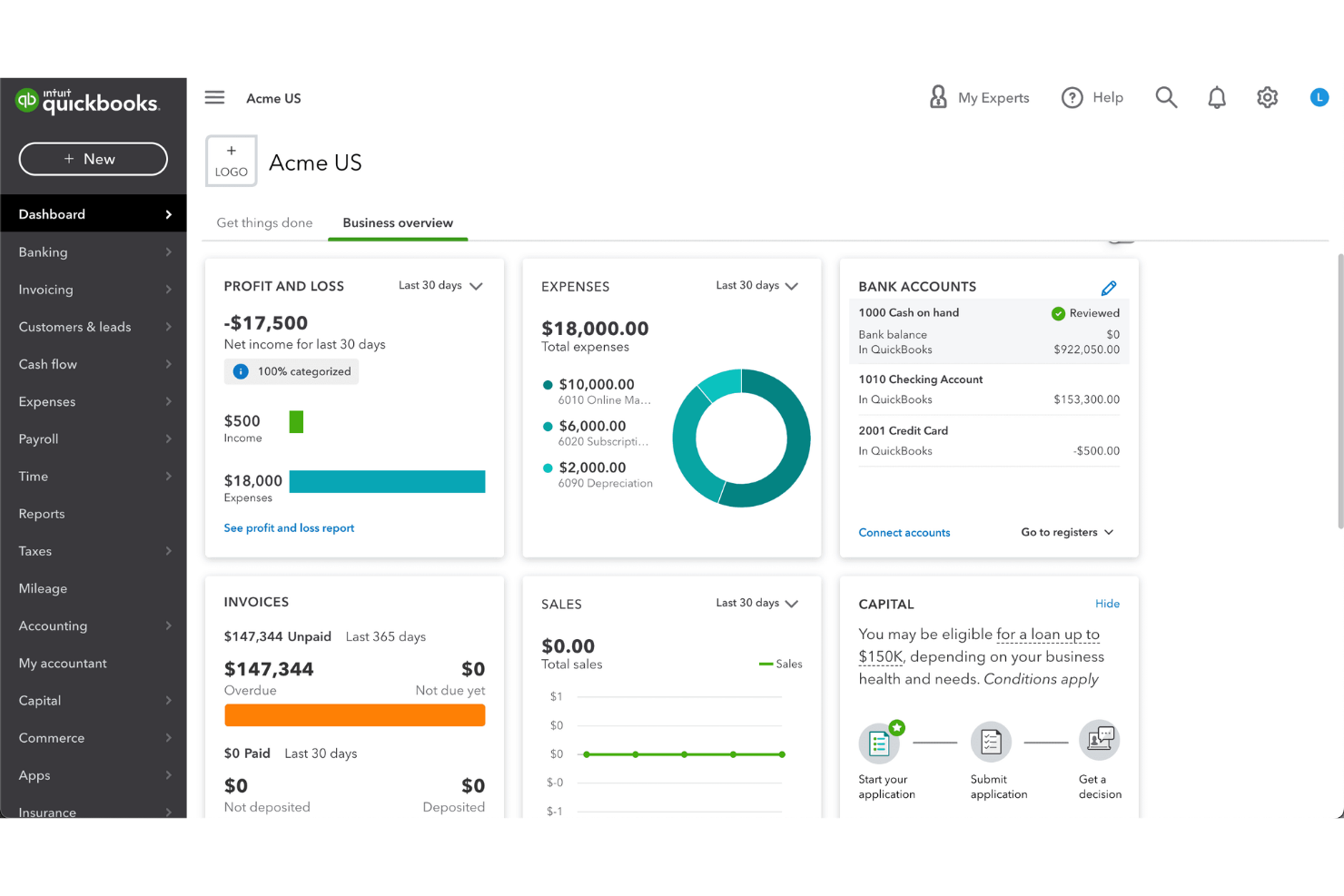This screenshot has width=1344, height=896.
Task: Click the $0 Not due yet amount
Action: coord(473,669)
